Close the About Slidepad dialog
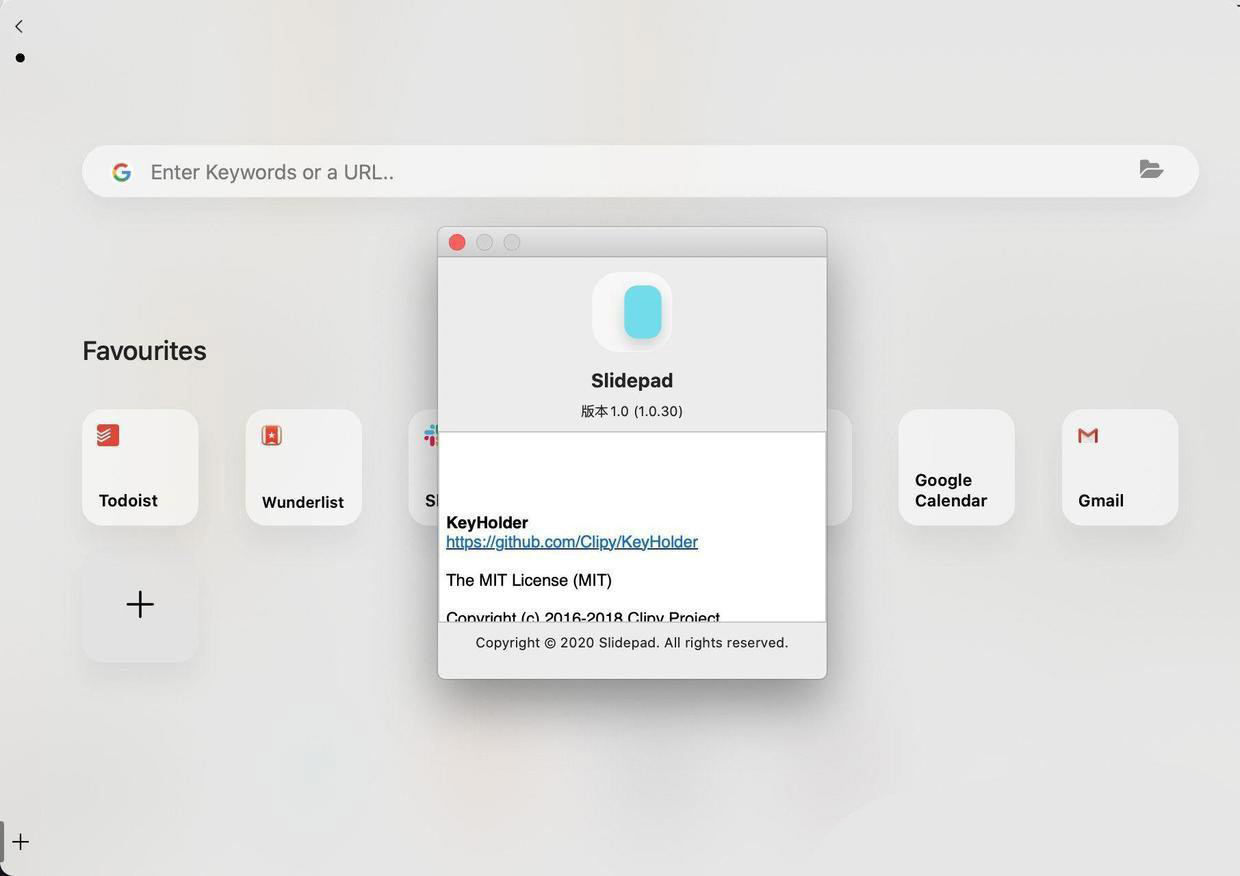Image resolution: width=1240 pixels, height=876 pixels. click(457, 242)
